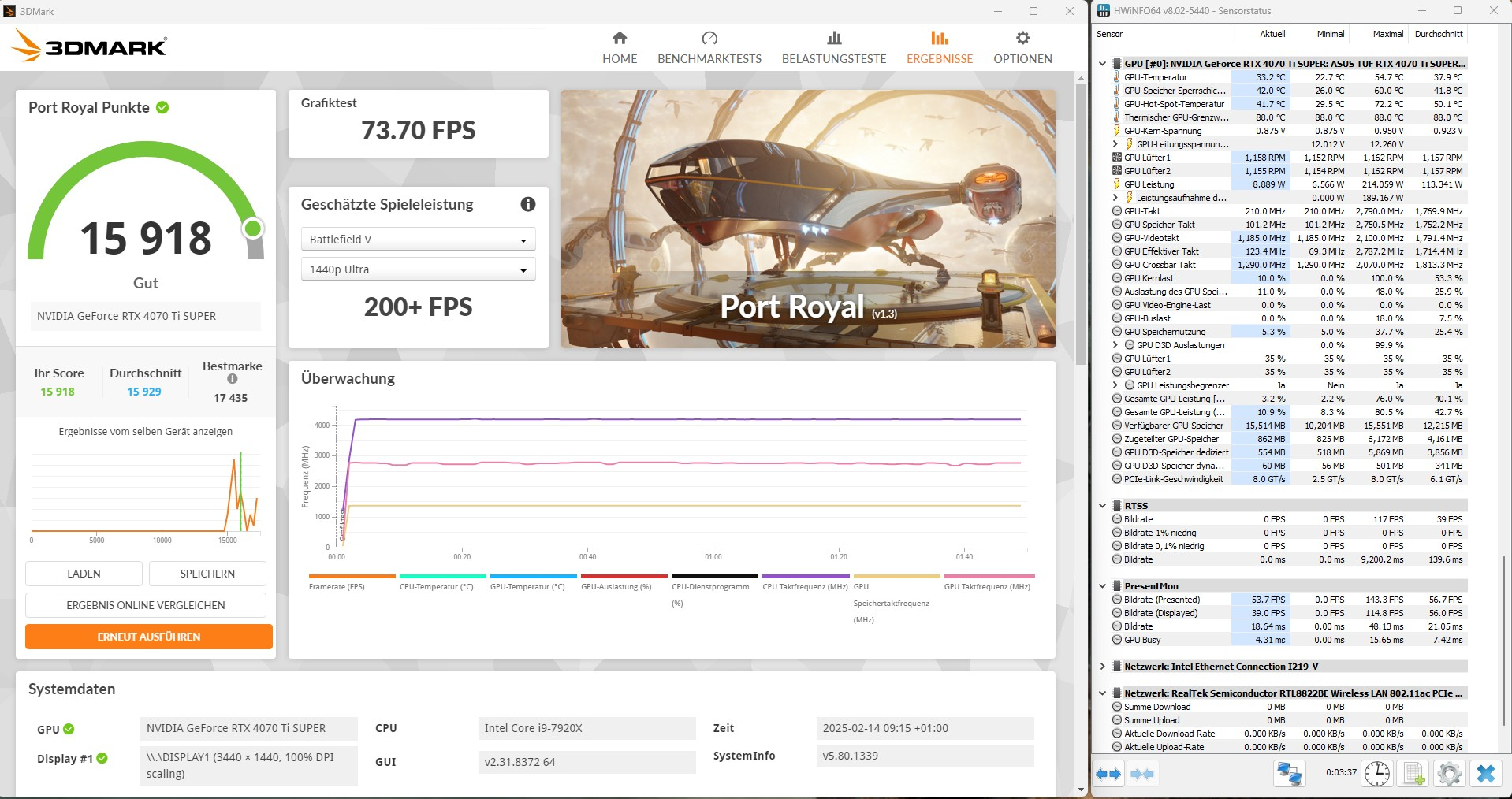
Task: Click the green checkmark beside Display #1
Action: [x=102, y=758]
